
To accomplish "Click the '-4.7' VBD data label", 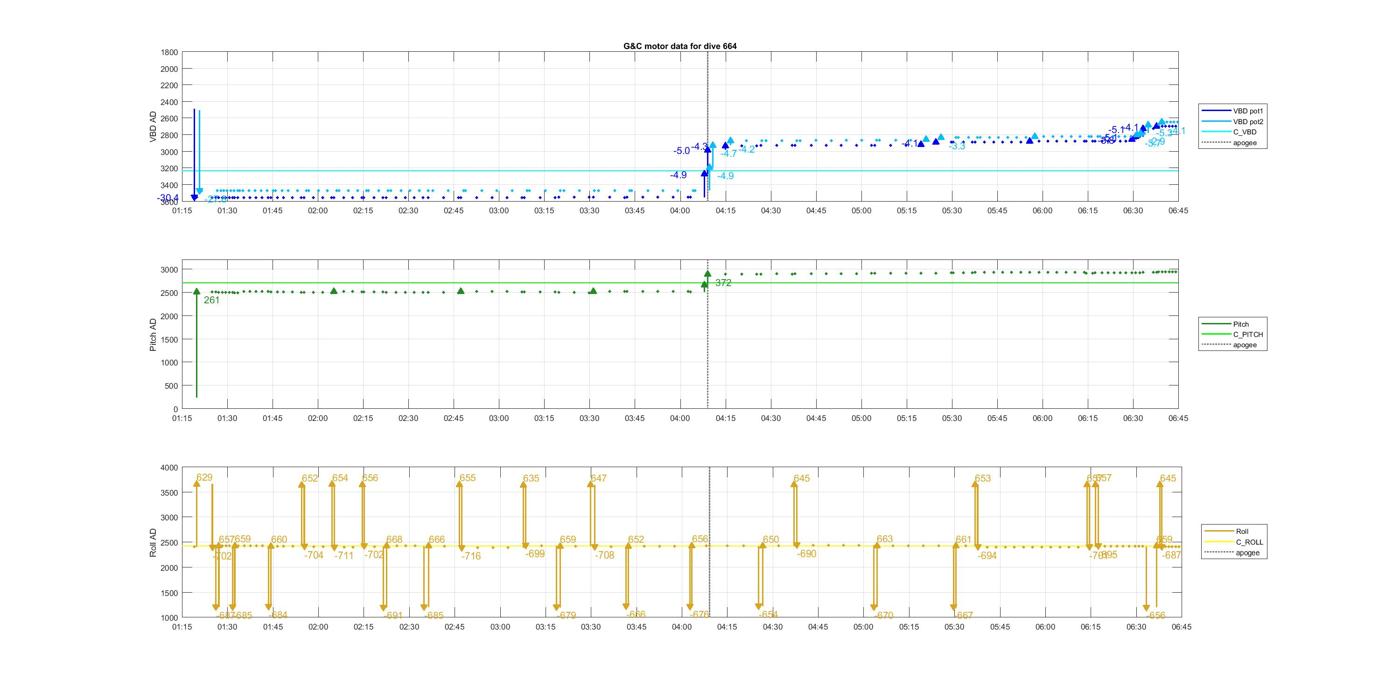I will pyautogui.click(x=728, y=153).
